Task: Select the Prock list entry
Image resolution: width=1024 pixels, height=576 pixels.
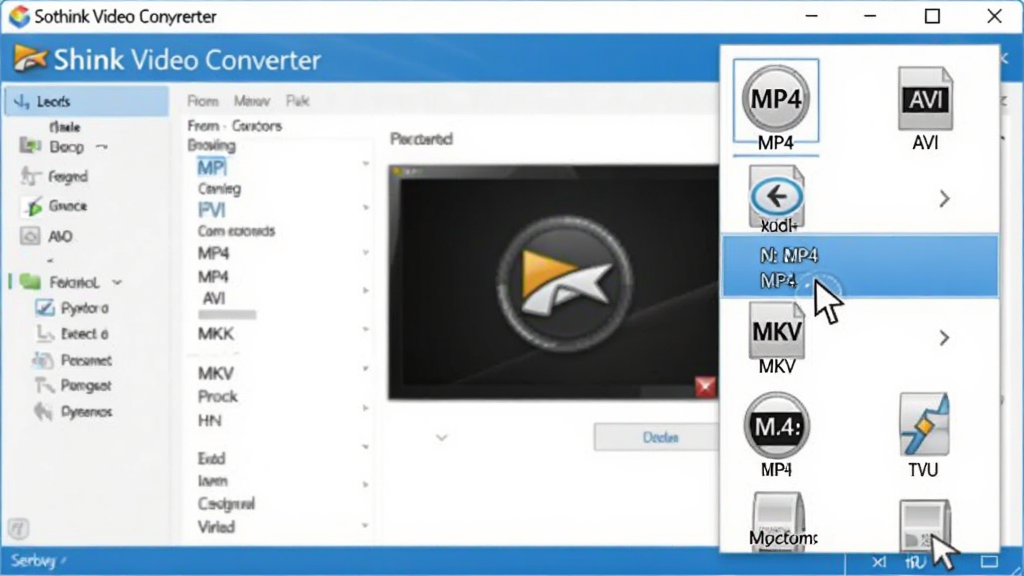Action: 217,396
